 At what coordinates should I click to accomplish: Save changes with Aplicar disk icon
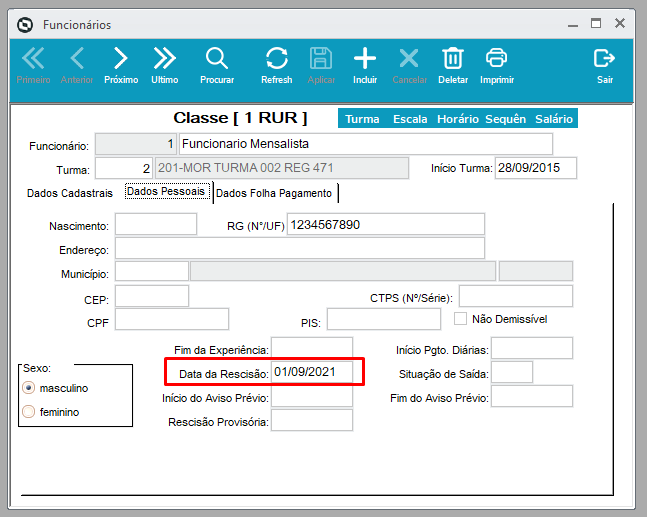[x=321, y=66]
